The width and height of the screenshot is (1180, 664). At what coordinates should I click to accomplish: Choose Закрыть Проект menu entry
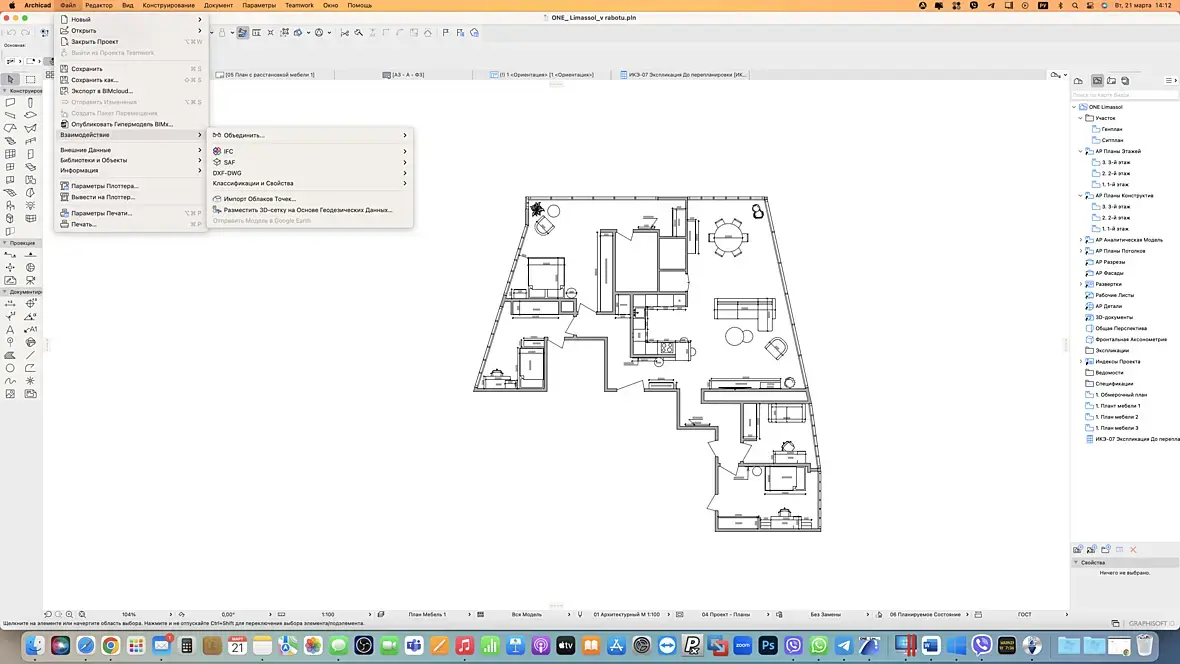pos(131,41)
